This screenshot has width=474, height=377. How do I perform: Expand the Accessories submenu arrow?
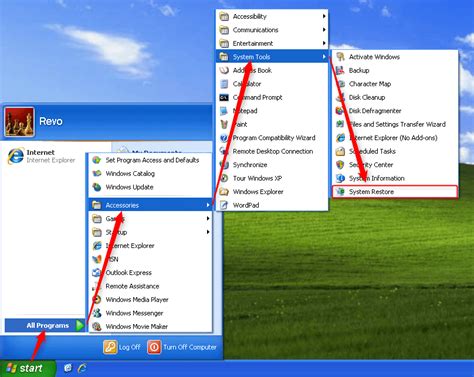(208, 205)
